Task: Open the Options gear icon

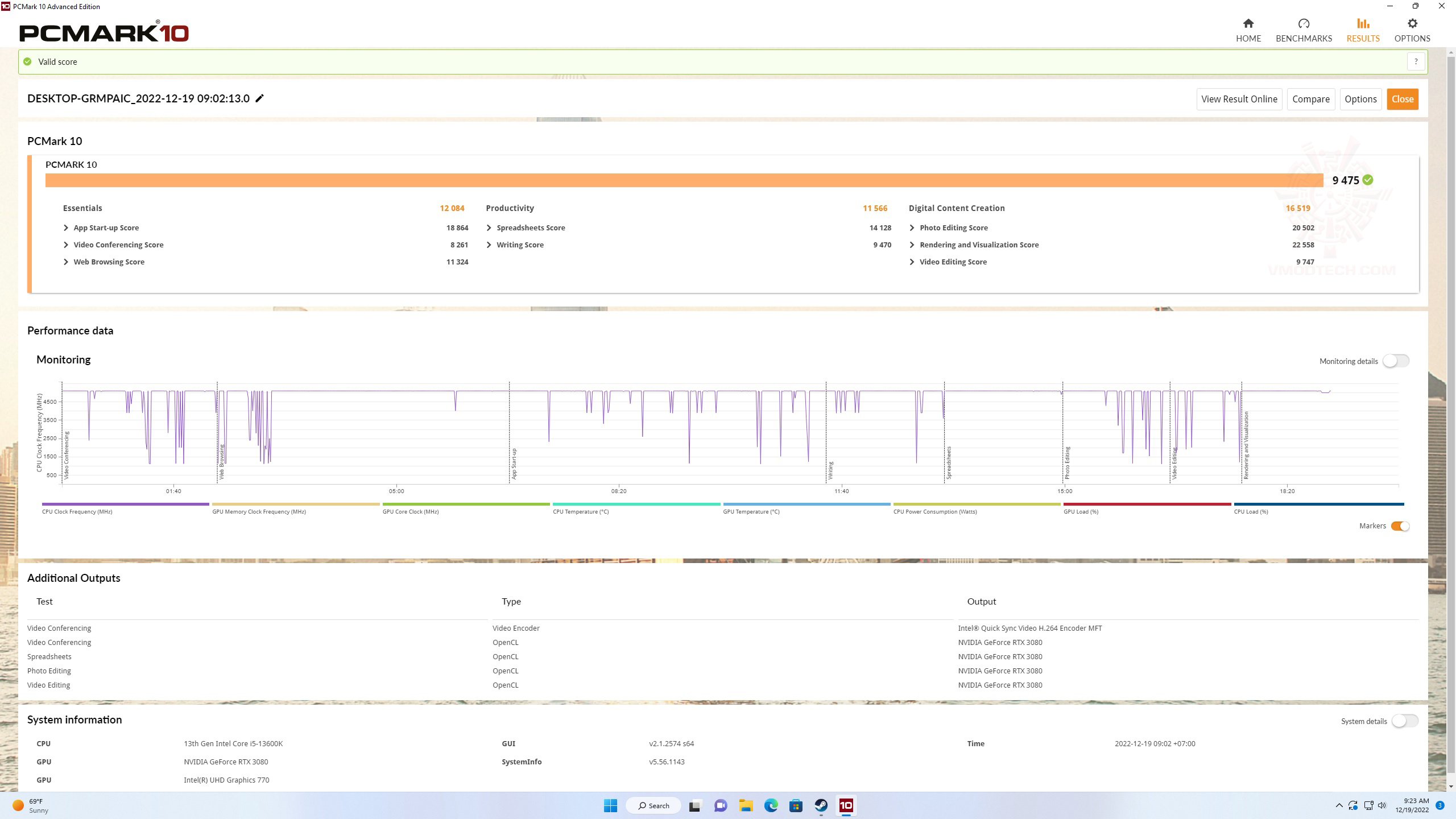Action: pos(1412,24)
